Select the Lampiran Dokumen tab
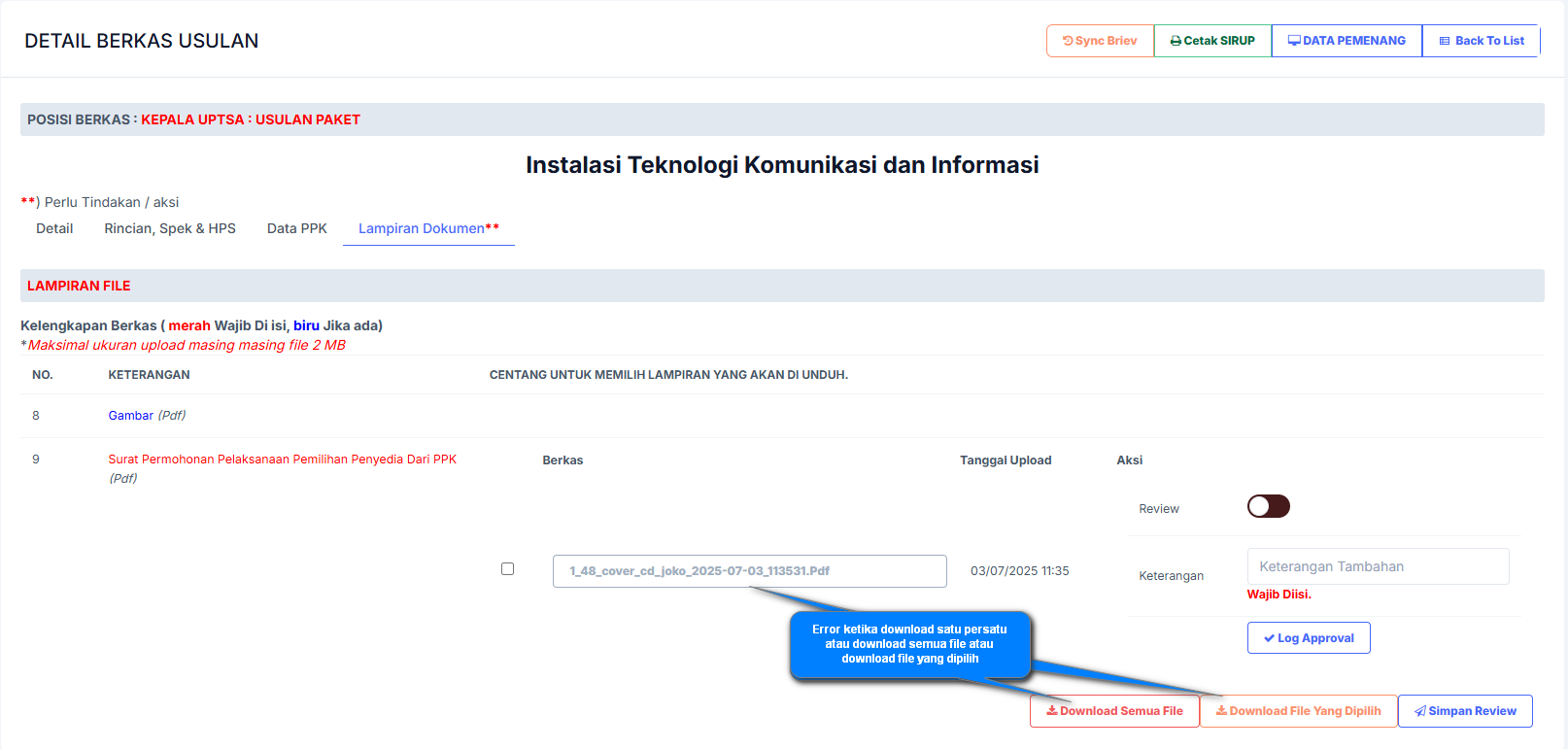Viewport: 1568px width, 749px height. [x=428, y=228]
